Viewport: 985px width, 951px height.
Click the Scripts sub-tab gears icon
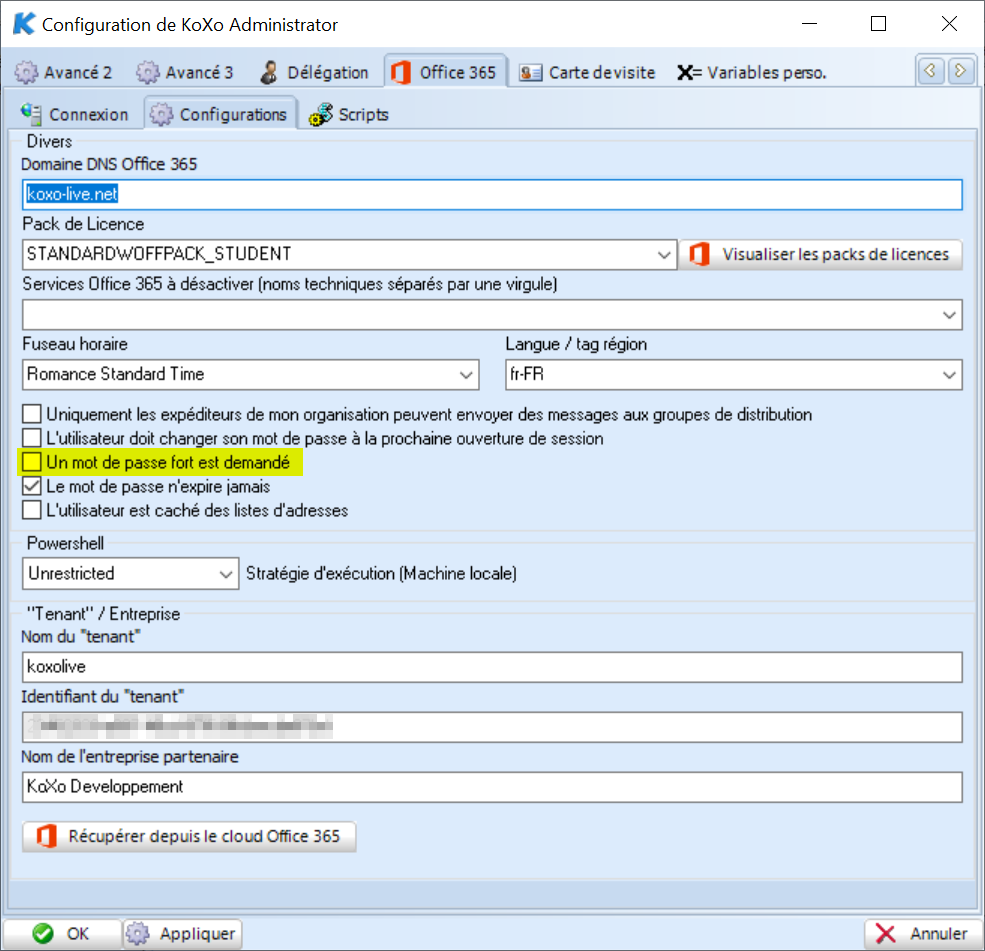pyautogui.click(x=321, y=114)
